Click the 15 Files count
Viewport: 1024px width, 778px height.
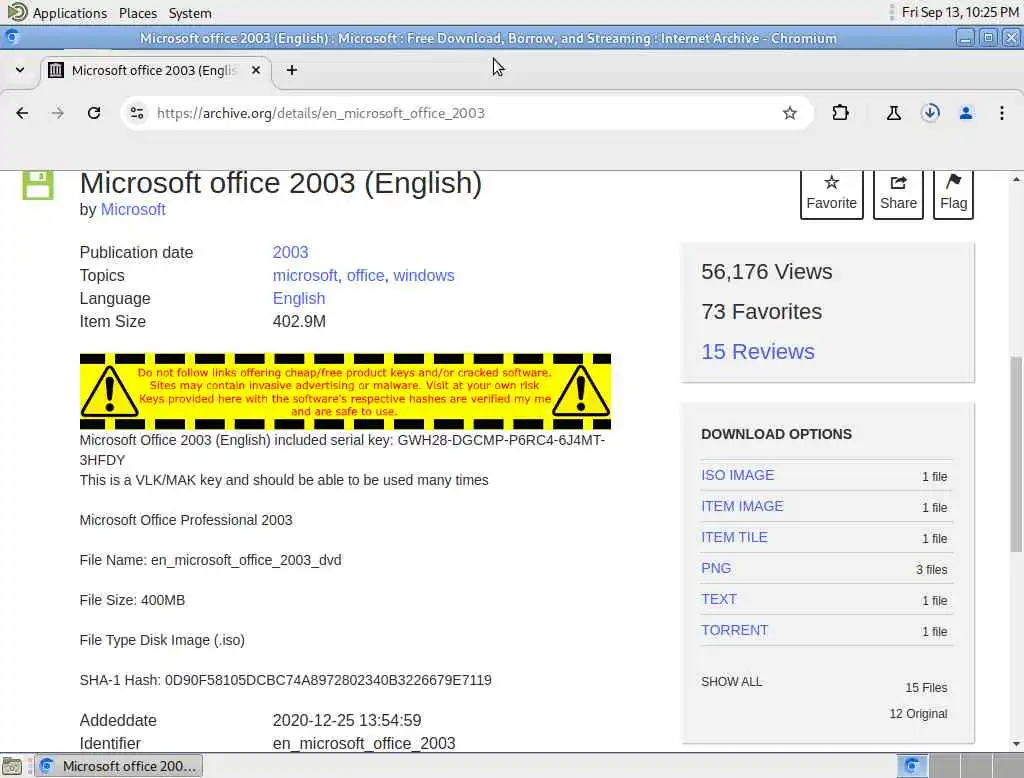pyautogui.click(x=926, y=687)
